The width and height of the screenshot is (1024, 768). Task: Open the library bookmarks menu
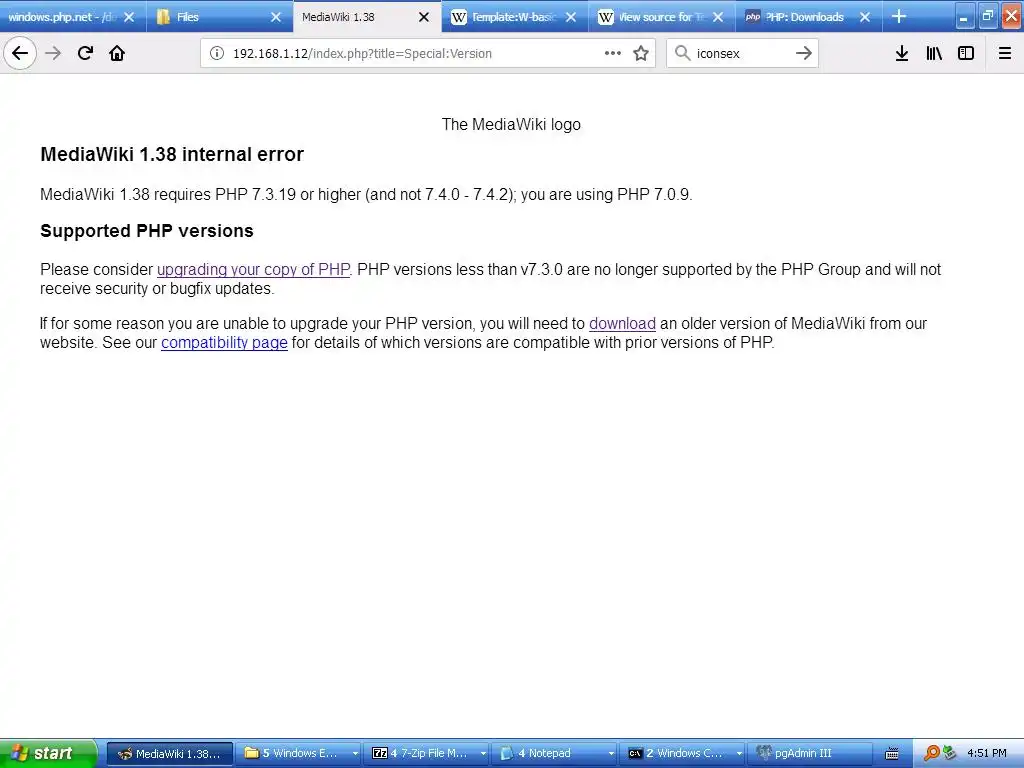[934, 53]
